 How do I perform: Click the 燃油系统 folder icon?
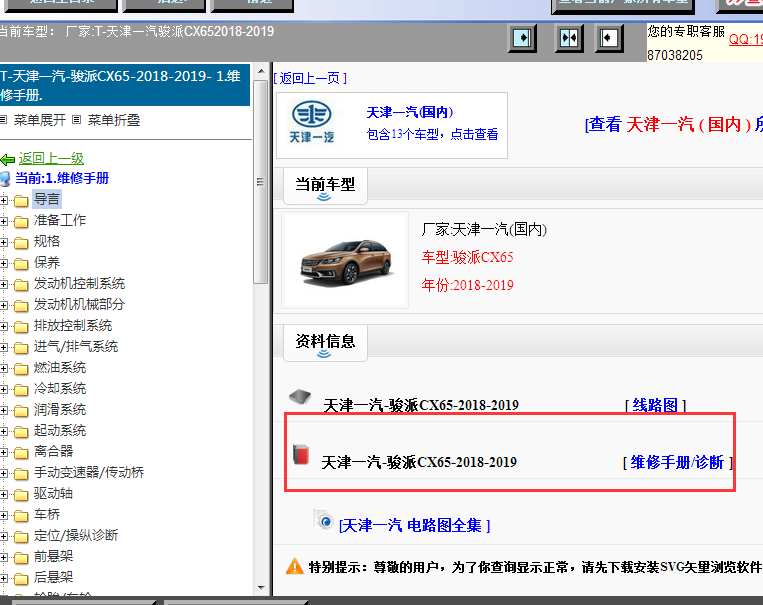[x=21, y=369]
